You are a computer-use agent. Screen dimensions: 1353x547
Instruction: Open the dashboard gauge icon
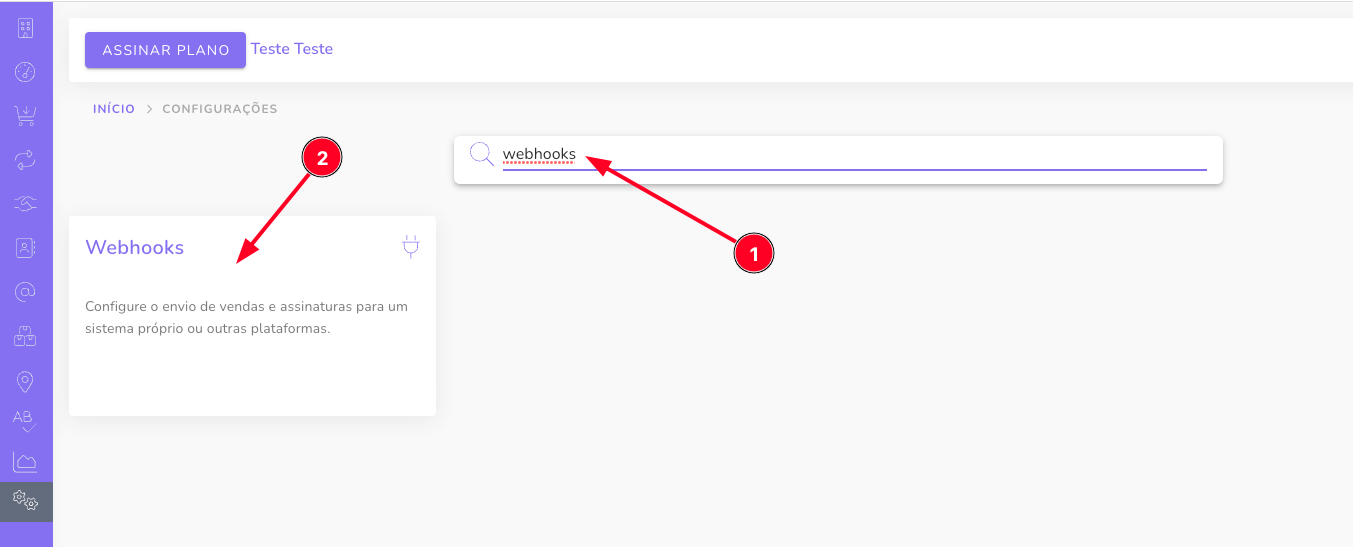click(x=25, y=72)
